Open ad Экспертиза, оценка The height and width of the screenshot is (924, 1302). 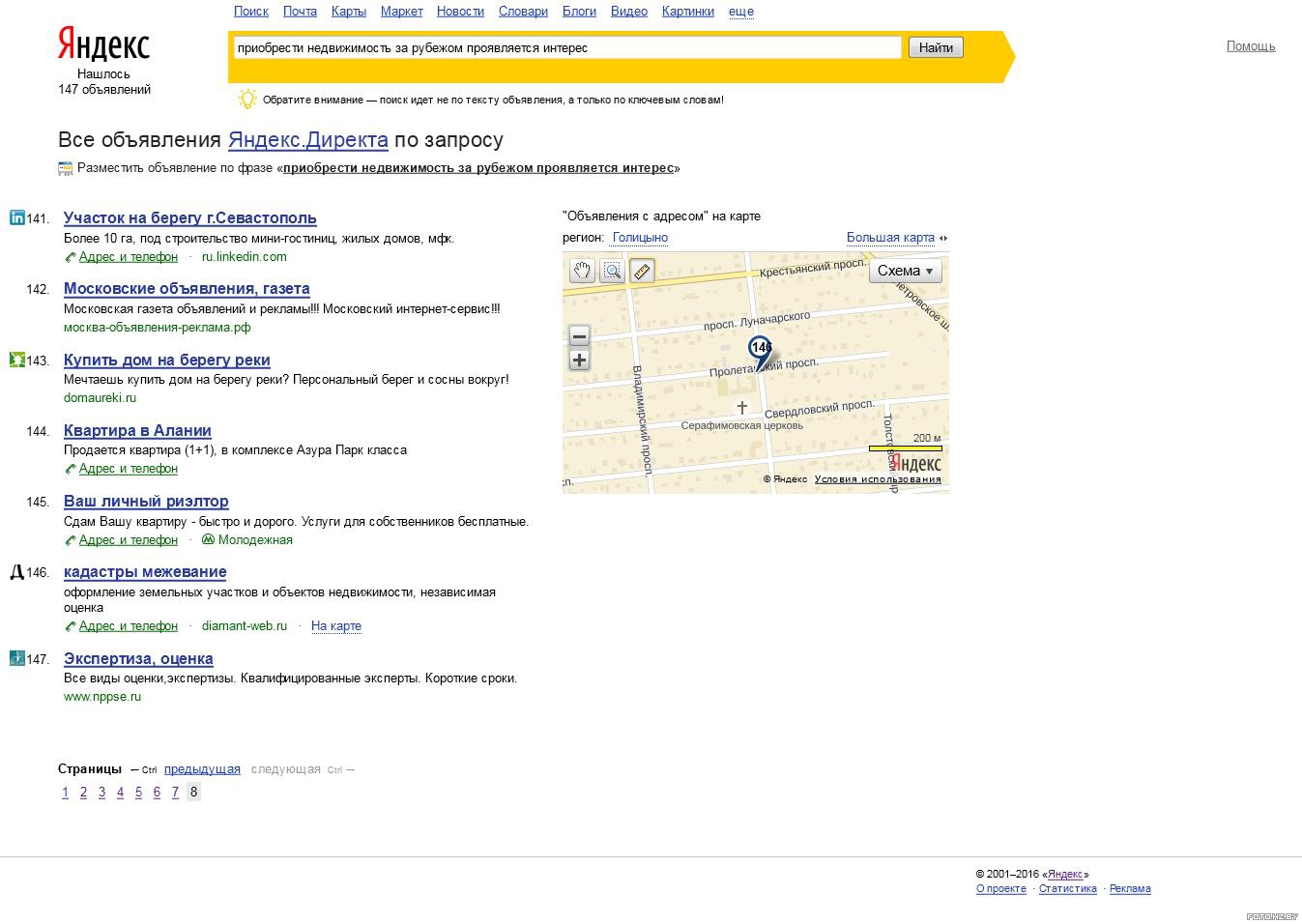point(138,659)
